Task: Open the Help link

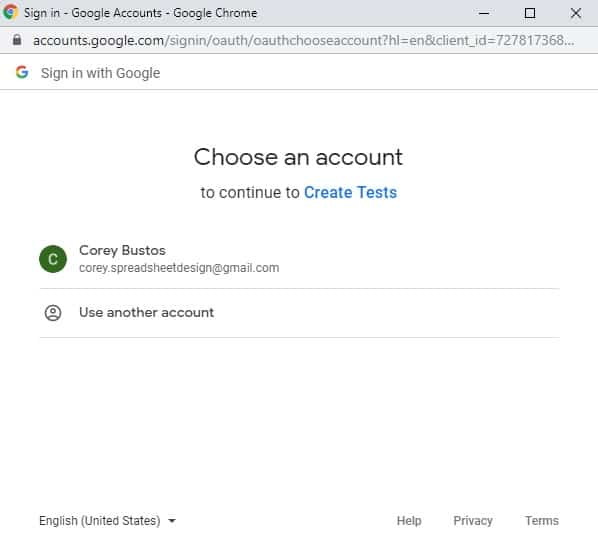Action: coord(409,521)
